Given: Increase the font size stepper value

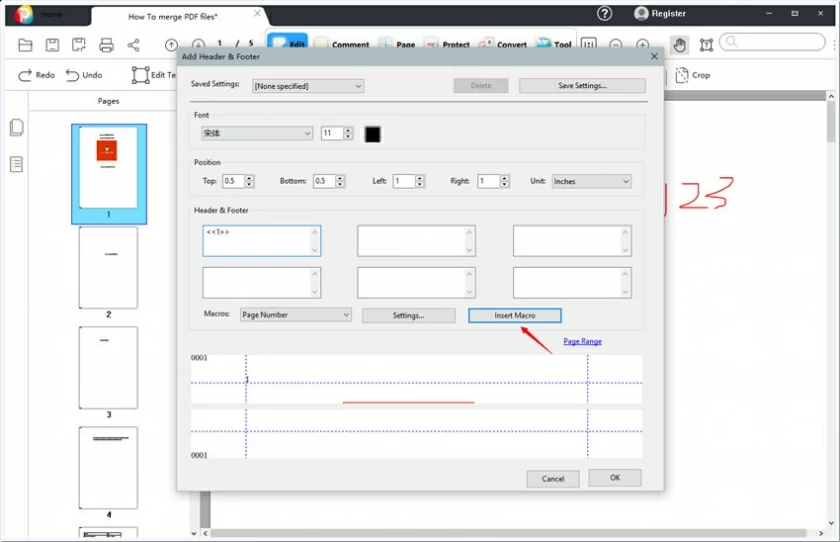Looking at the screenshot, I should (348, 130).
